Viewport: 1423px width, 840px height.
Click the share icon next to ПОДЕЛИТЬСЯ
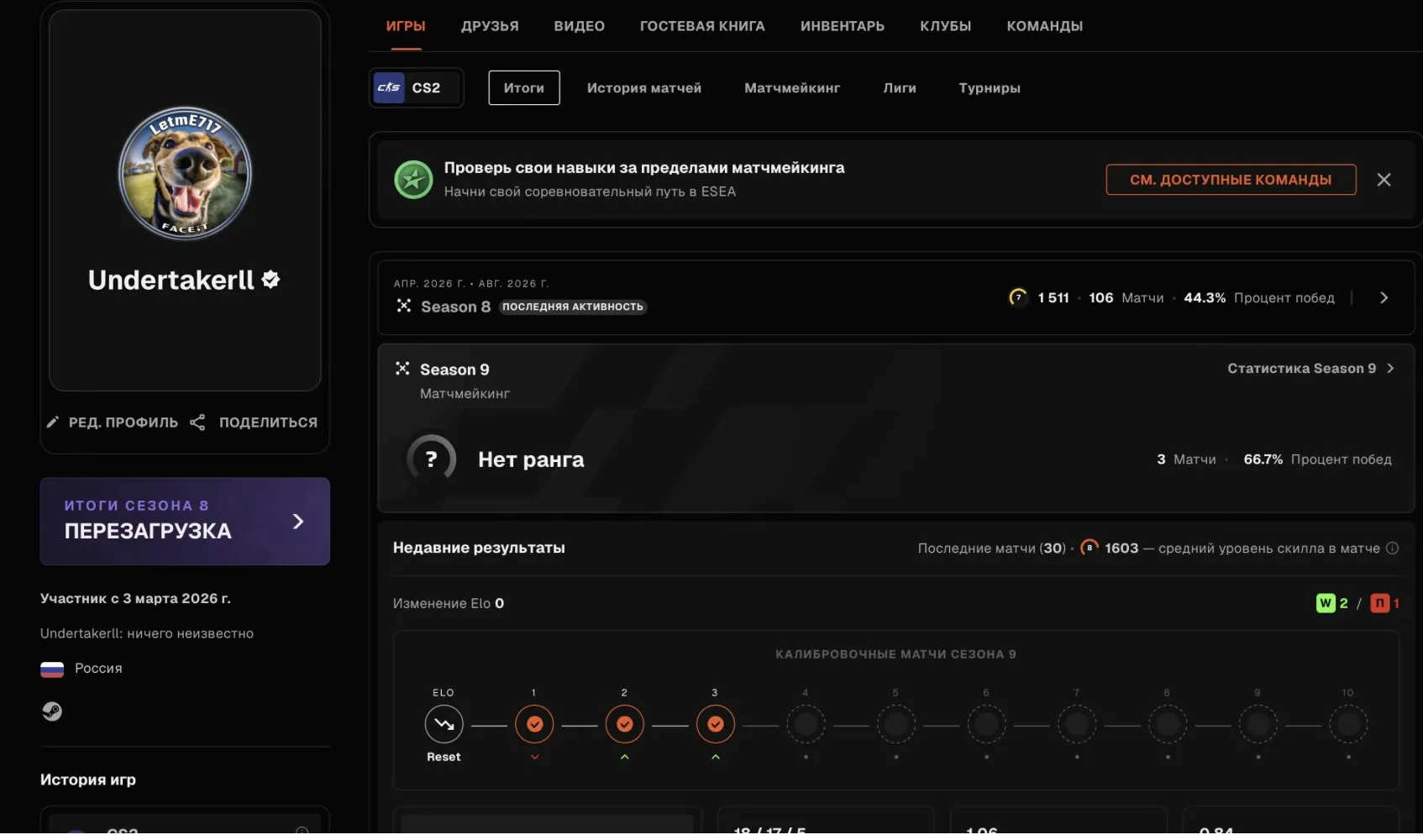197,422
